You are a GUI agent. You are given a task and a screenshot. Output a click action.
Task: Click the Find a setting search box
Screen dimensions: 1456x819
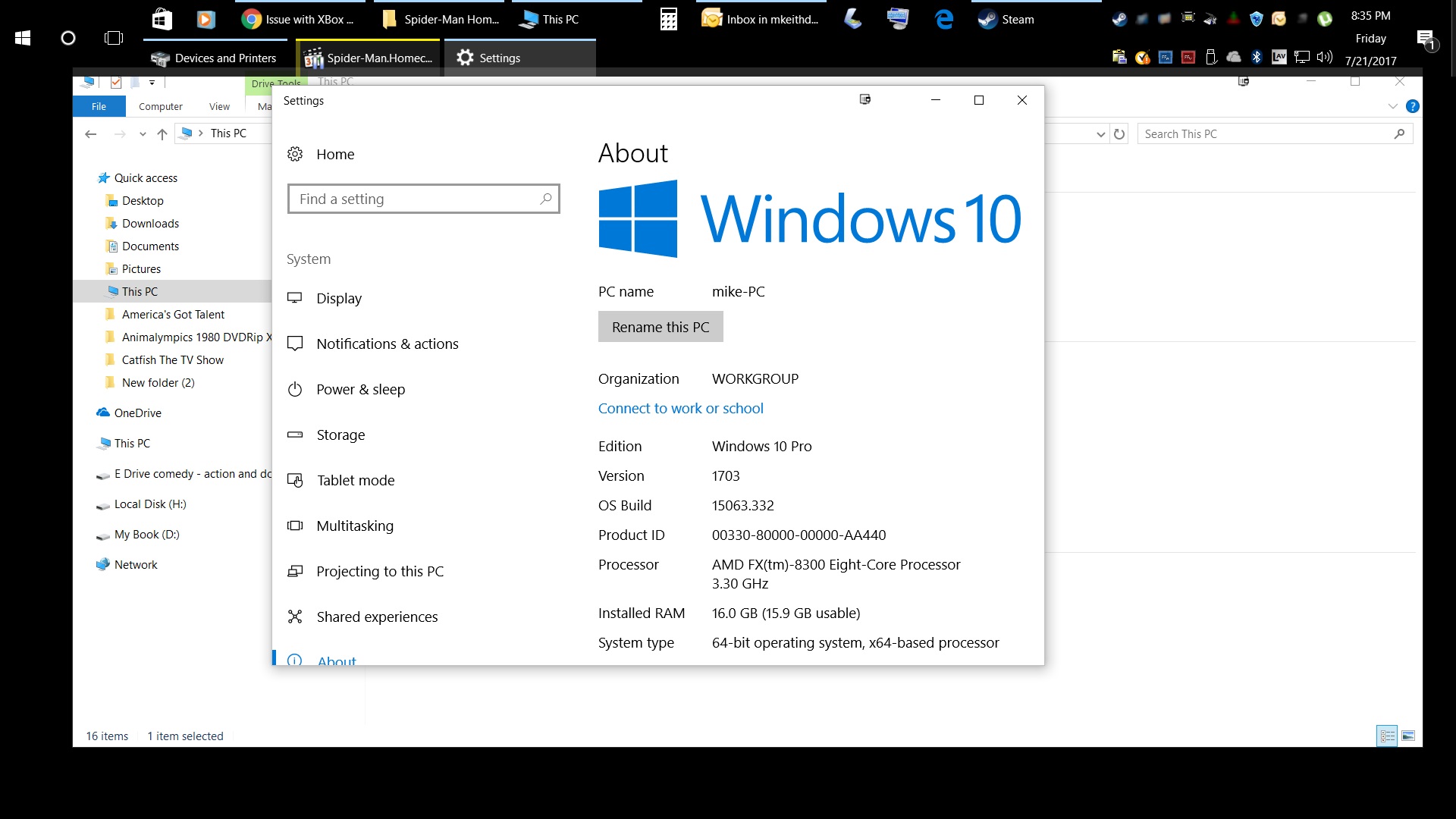[423, 199]
